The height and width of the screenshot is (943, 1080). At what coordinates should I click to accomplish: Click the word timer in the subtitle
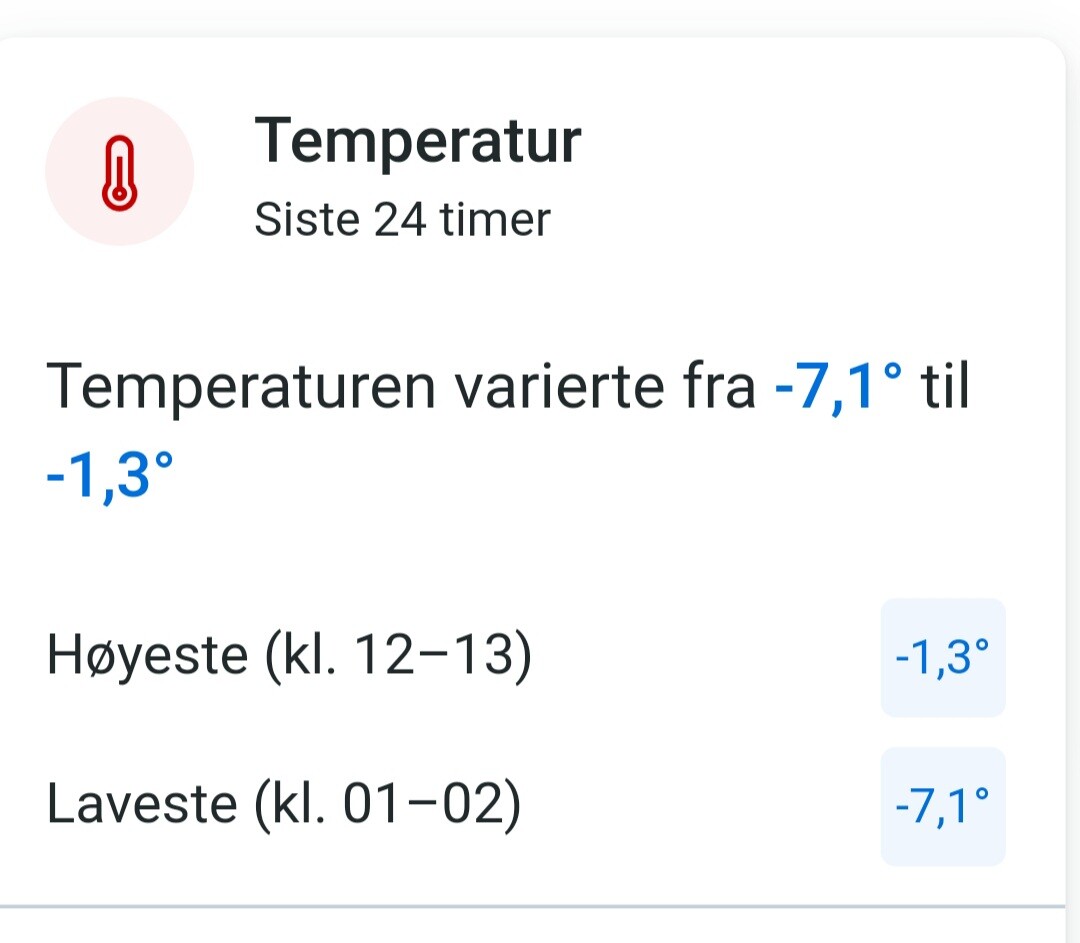click(x=495, y=220)
